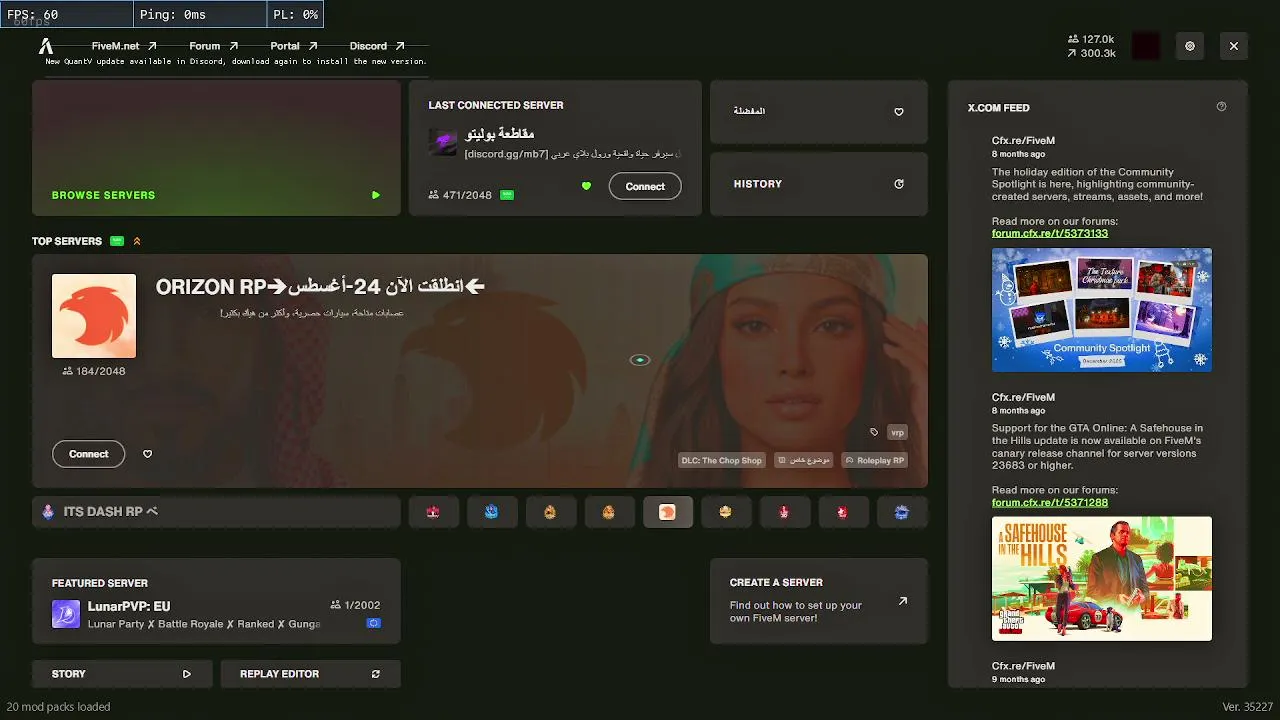1280x720 pixels.
Task: Select the selected orange eagle server icon
Action: [667, 512]
